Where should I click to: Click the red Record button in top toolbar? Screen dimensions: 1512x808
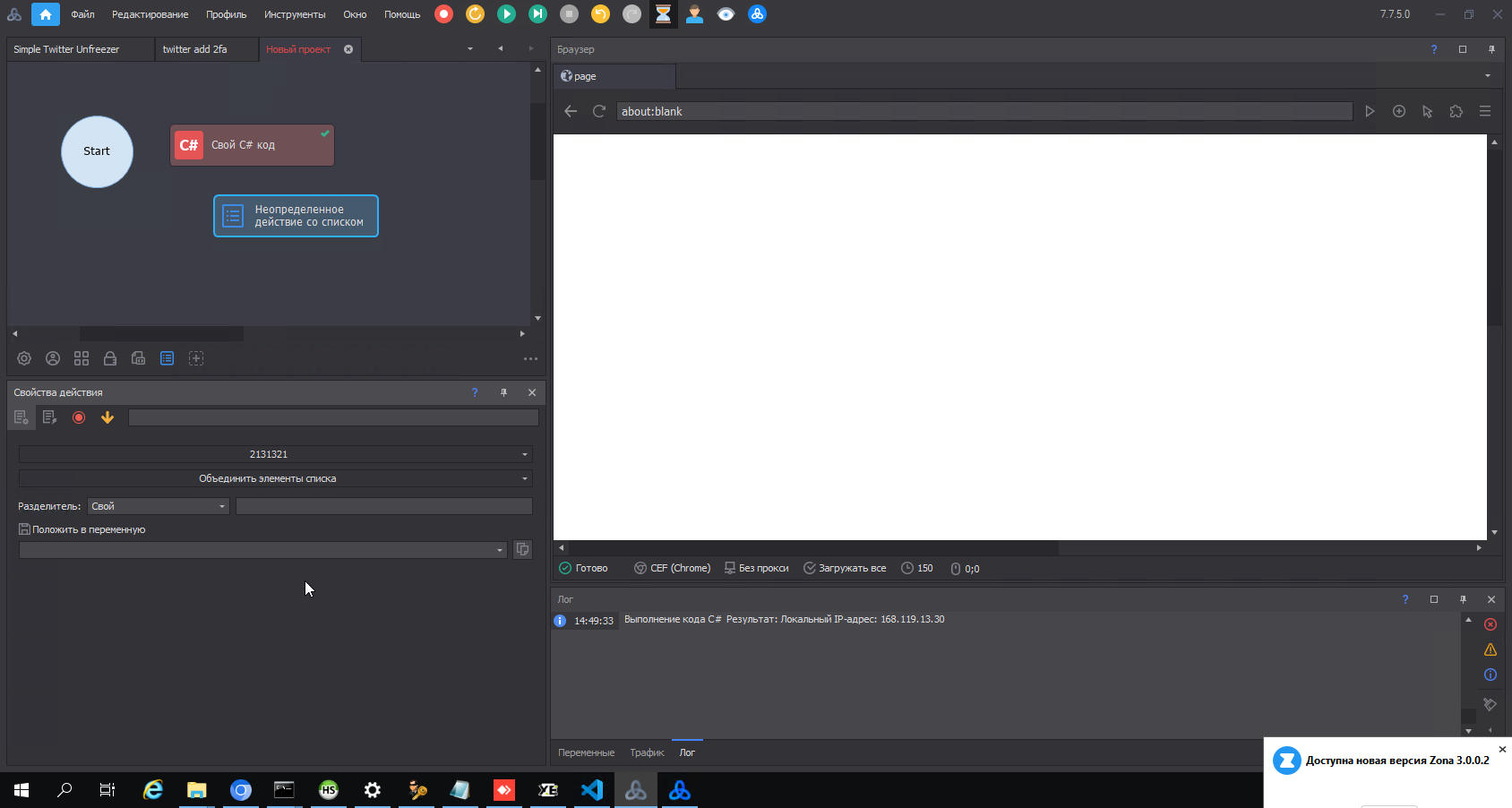point(443,14)
